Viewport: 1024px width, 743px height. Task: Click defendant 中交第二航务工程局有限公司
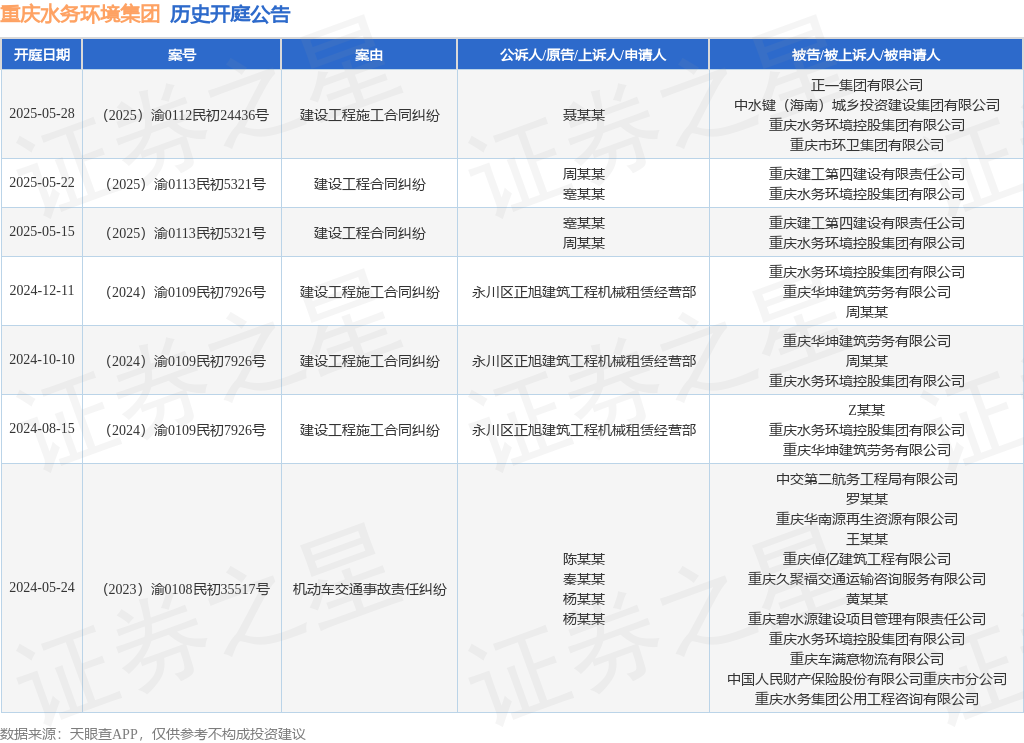867,479
